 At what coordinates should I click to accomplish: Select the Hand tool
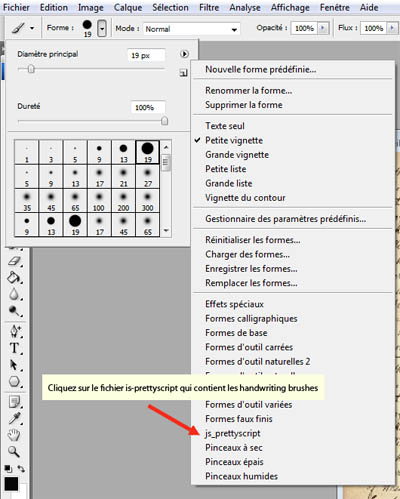pos(14,435)
